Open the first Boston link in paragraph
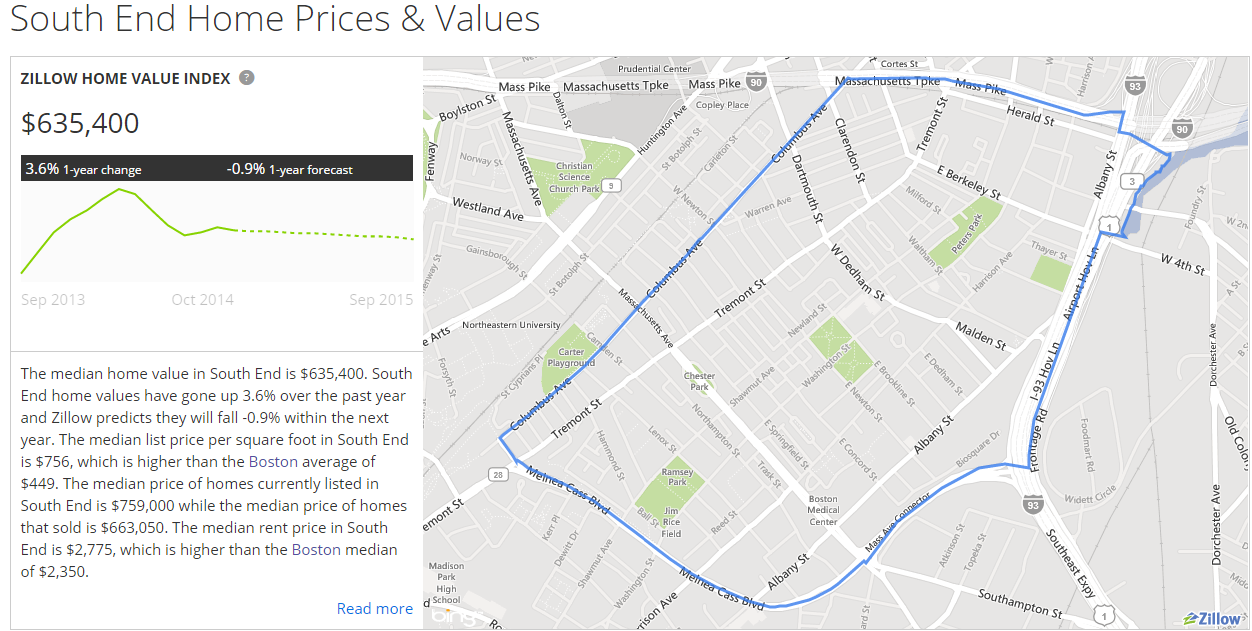The image size is (1252, 631). 273,461
